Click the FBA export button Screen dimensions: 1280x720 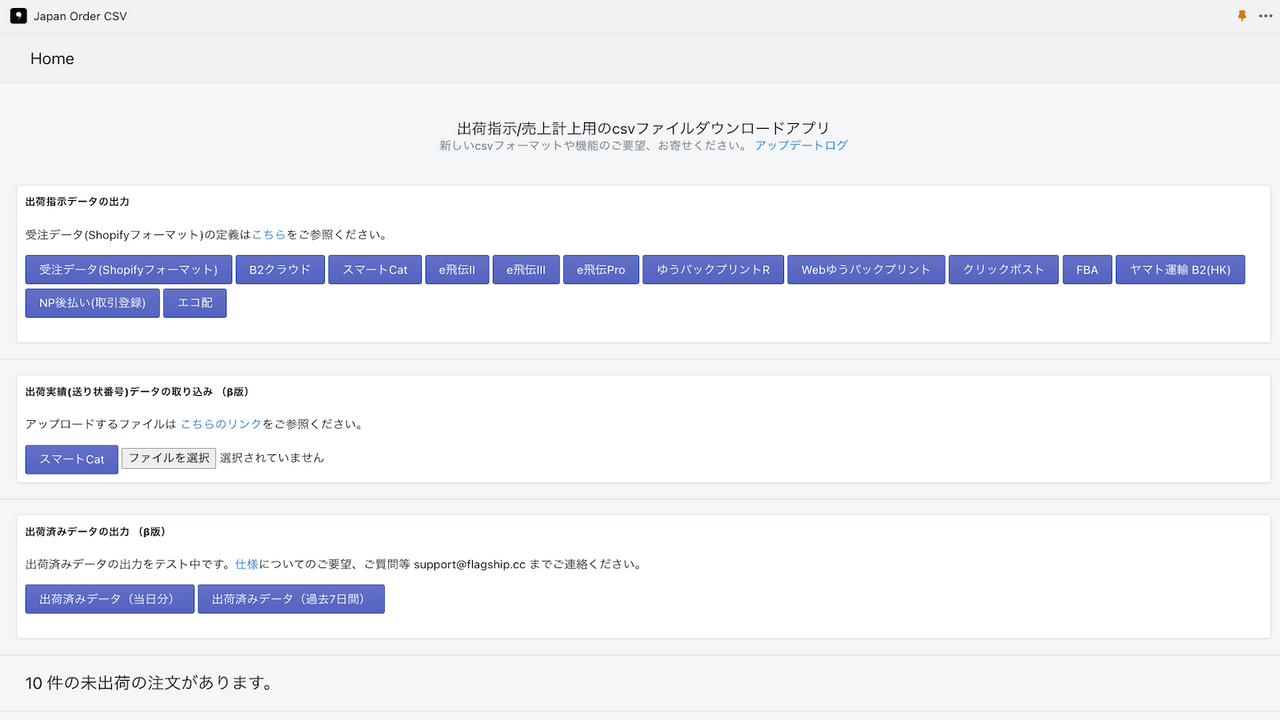[x=1087, y=269]
